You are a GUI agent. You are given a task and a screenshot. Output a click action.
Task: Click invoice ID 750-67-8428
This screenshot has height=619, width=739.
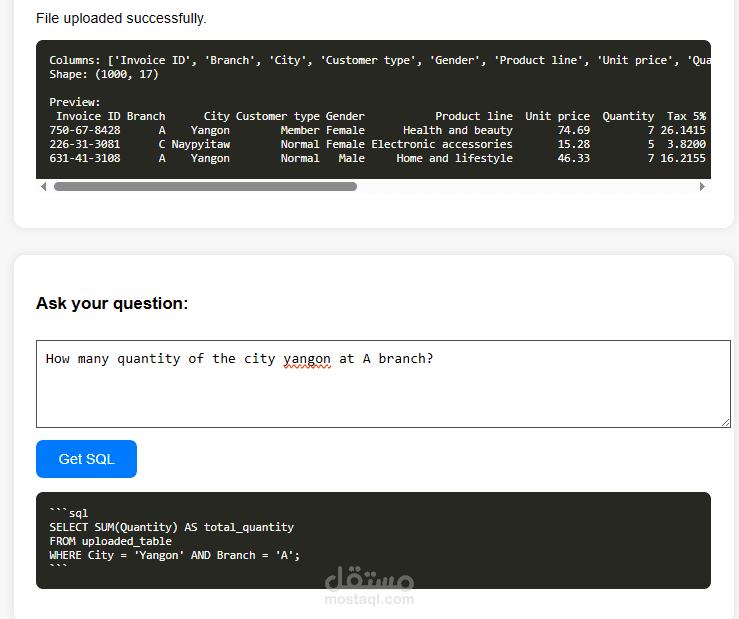point(85,130)
